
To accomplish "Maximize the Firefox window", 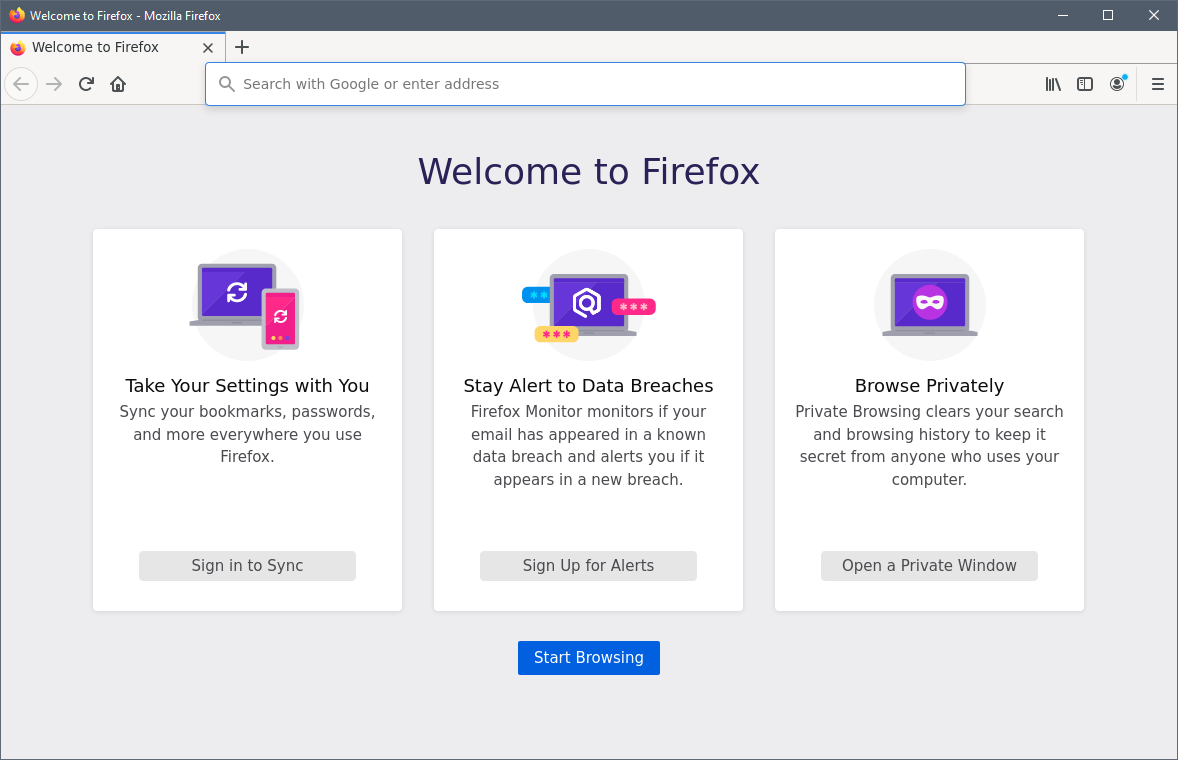I will 1108,15.
